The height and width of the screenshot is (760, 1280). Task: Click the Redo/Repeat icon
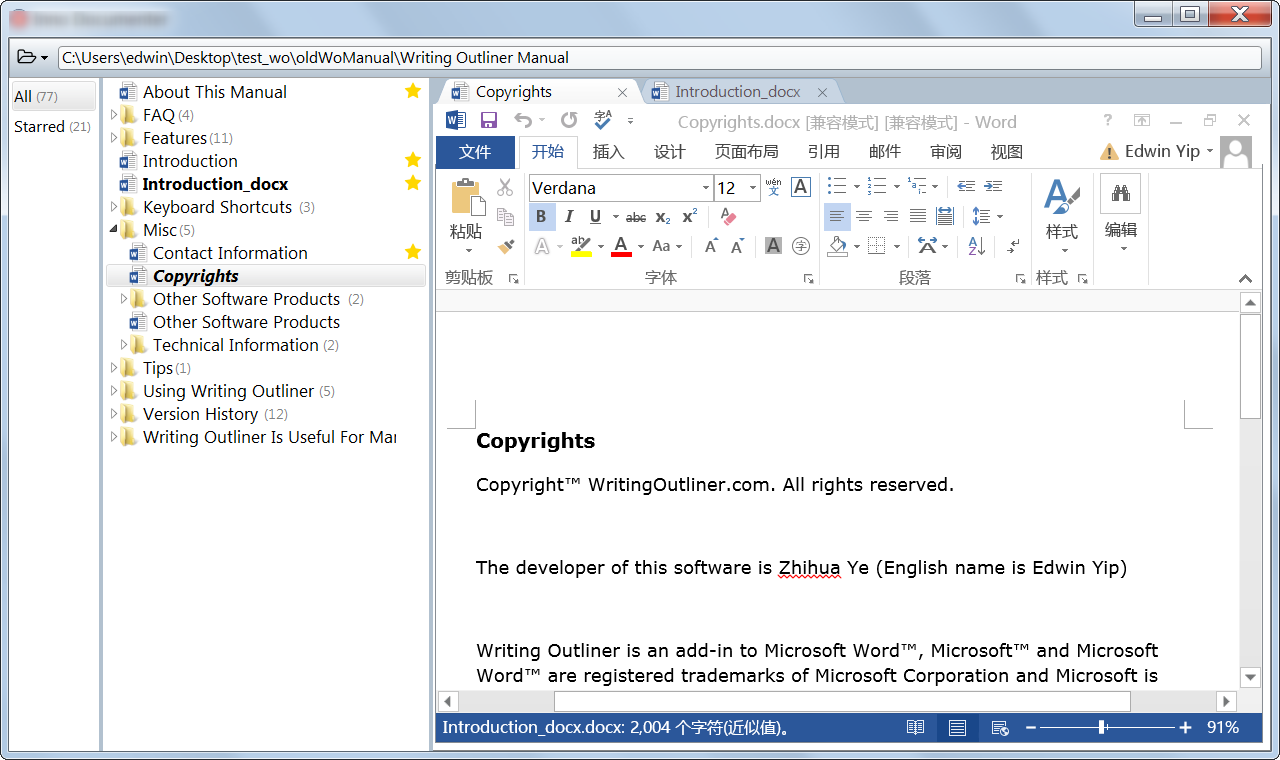[569, 121]
